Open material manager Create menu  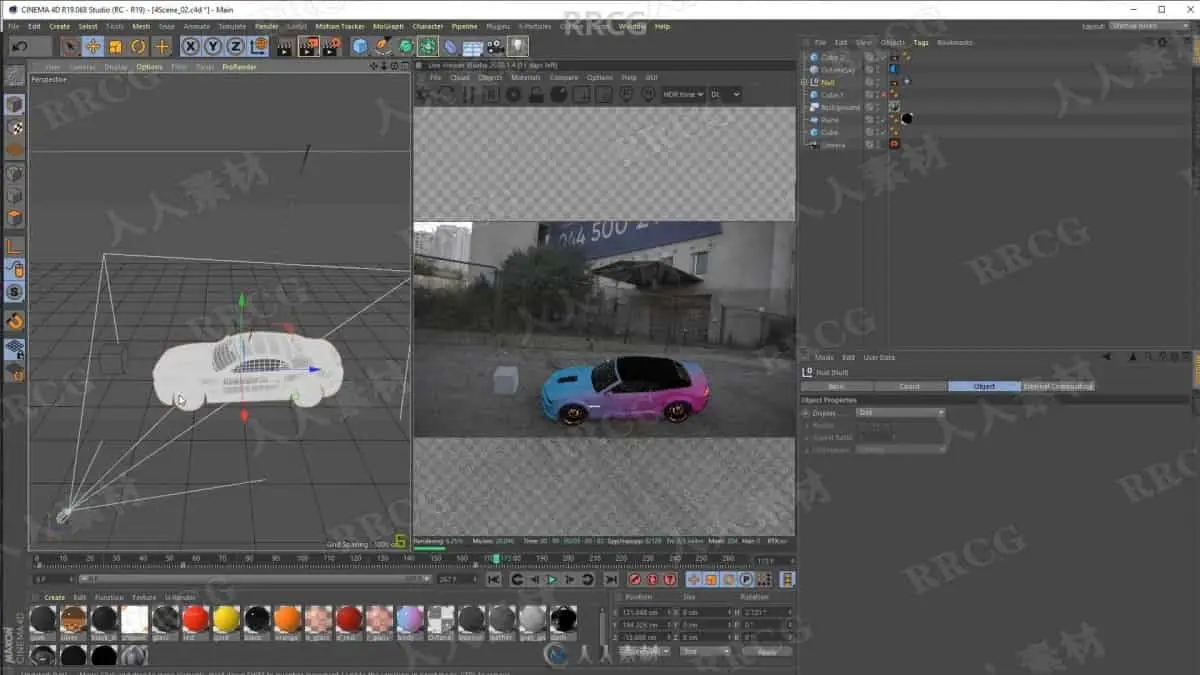pos(55,597)
